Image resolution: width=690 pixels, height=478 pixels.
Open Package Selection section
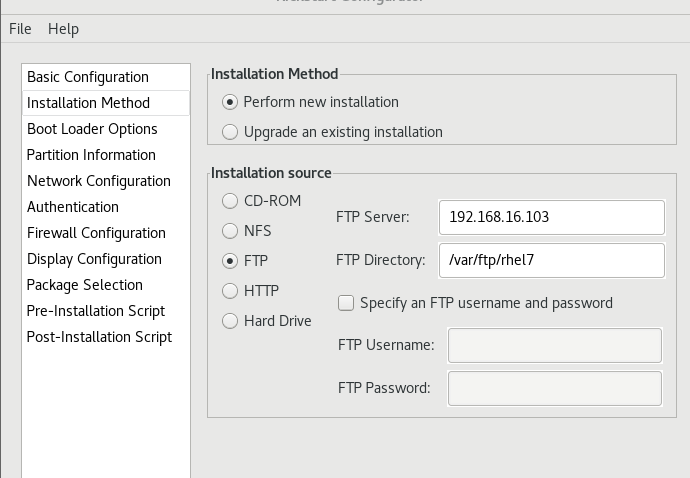coord(85,285)
